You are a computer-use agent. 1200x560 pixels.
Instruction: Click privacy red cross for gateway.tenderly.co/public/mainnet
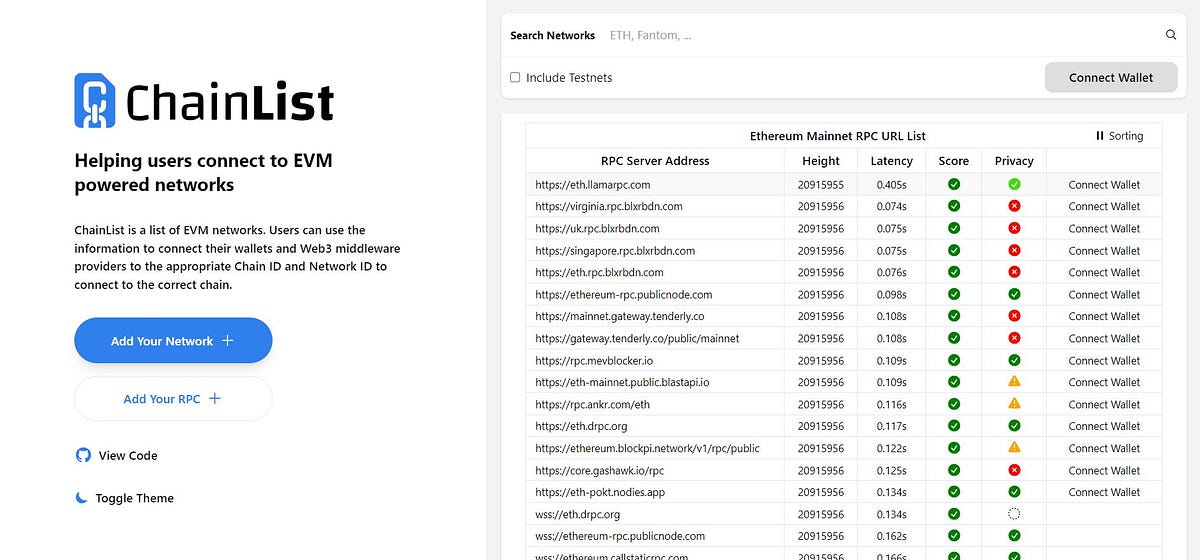[x=1014, y=338]
